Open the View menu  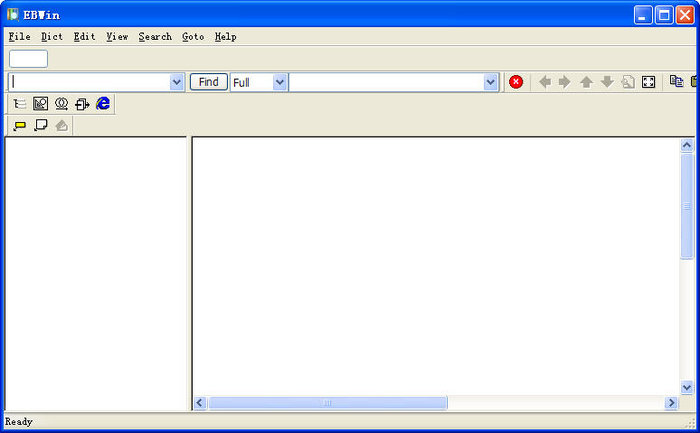(x=117, y=37)
